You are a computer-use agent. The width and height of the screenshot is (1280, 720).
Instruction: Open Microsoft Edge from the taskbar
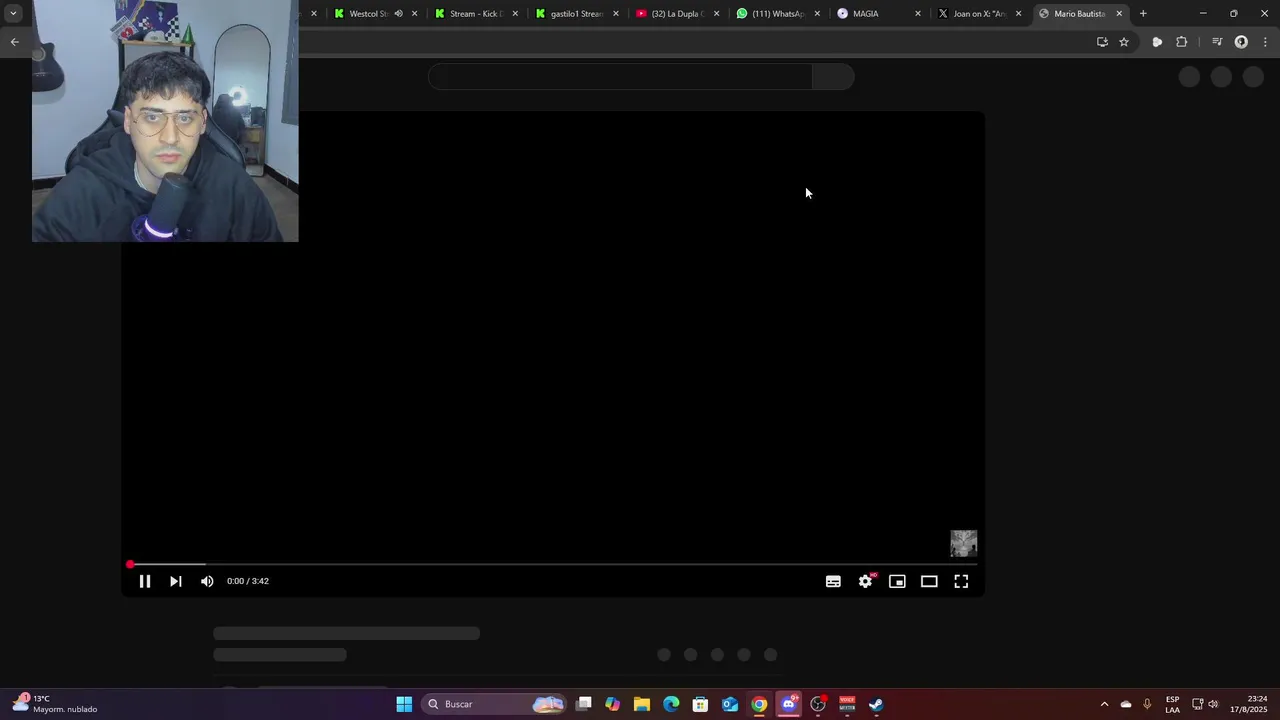click(671, 704)
